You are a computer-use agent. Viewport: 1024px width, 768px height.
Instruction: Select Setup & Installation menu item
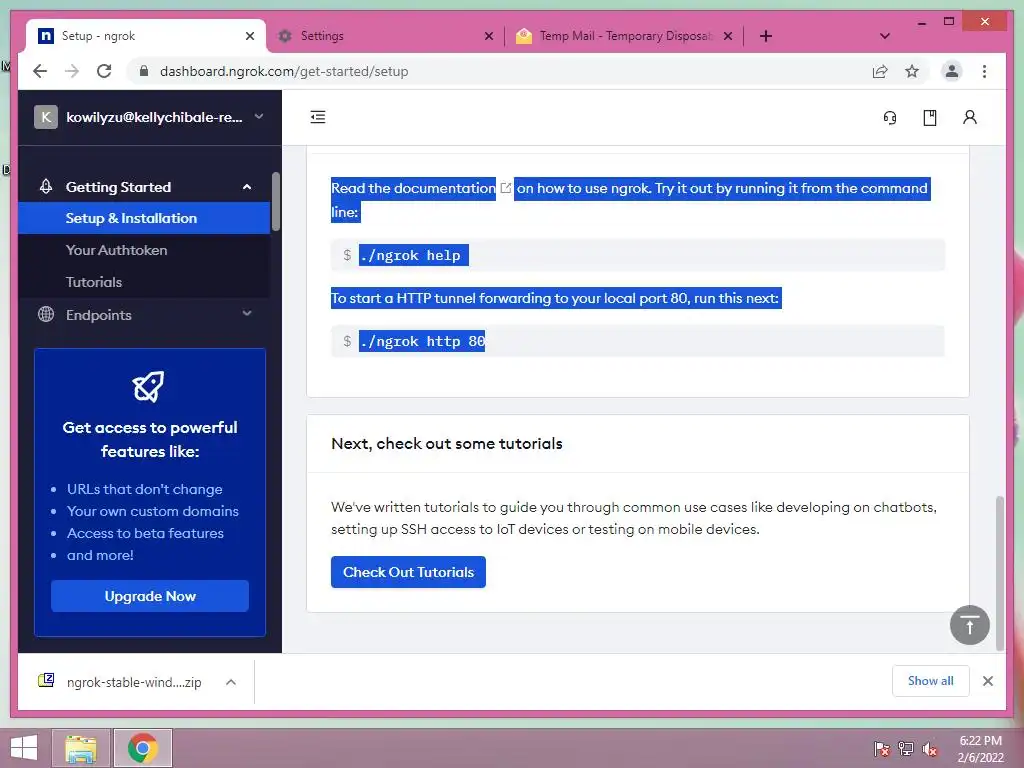click(x=144, y=218)
